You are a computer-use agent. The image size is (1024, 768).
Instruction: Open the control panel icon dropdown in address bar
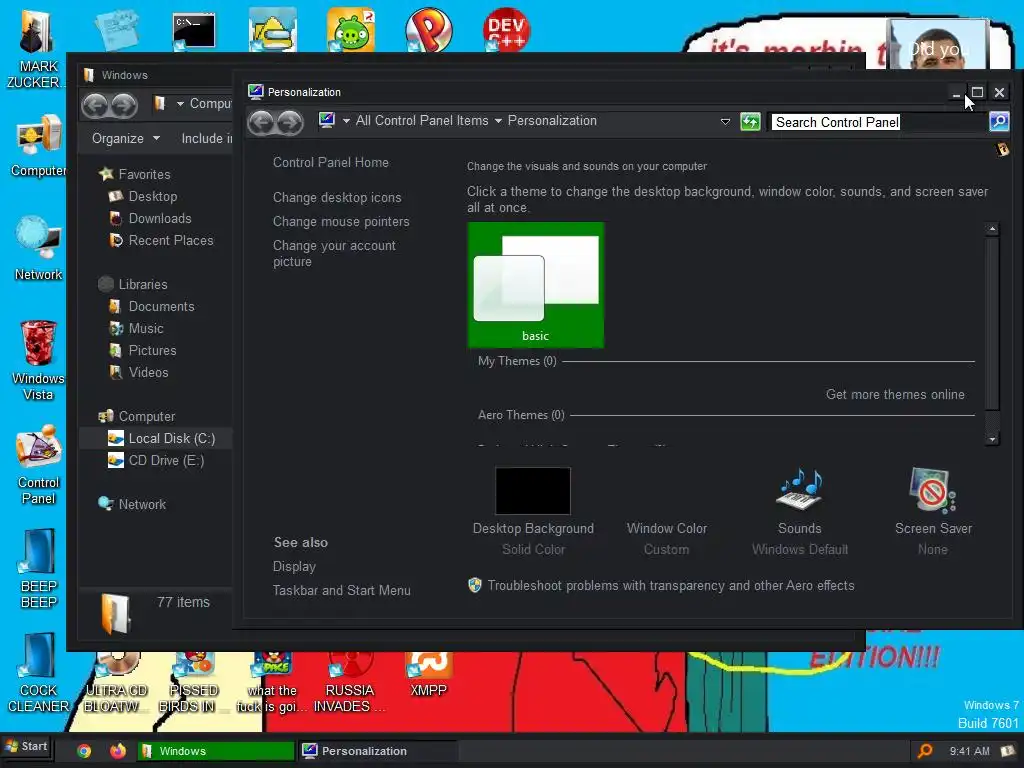coord(346,121)
